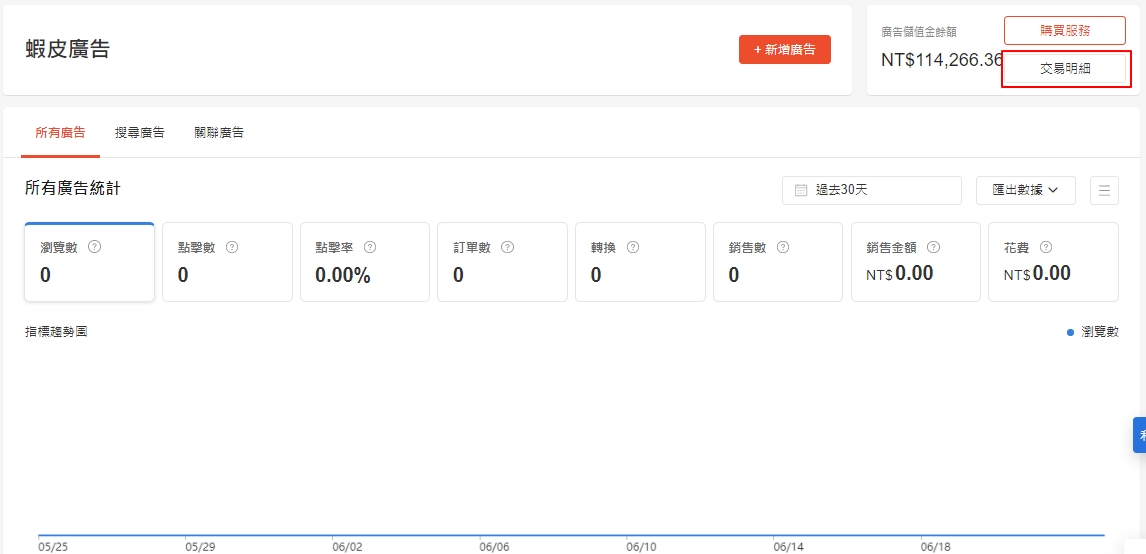Image resolution: width=1146 pixels, height=554 pixels.
Task: Click the help icon next to 銷售數
Action: click(783, 247)
